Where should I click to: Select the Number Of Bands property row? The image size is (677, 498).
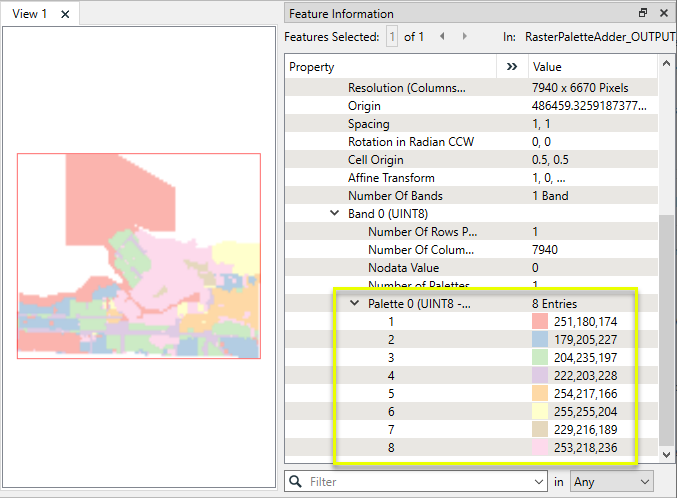(395, 195)
